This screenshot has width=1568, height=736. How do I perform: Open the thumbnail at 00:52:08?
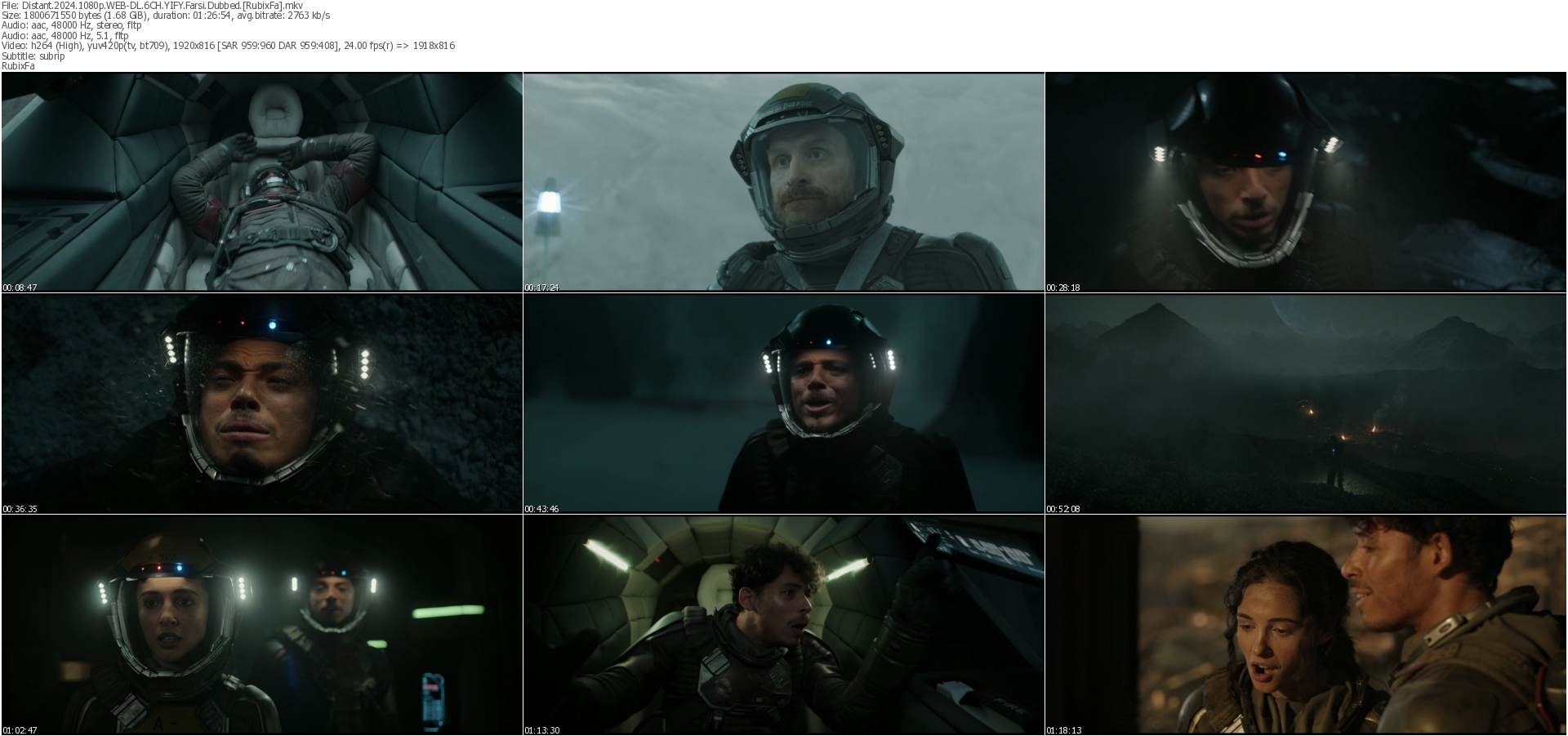coord(1306,404)
